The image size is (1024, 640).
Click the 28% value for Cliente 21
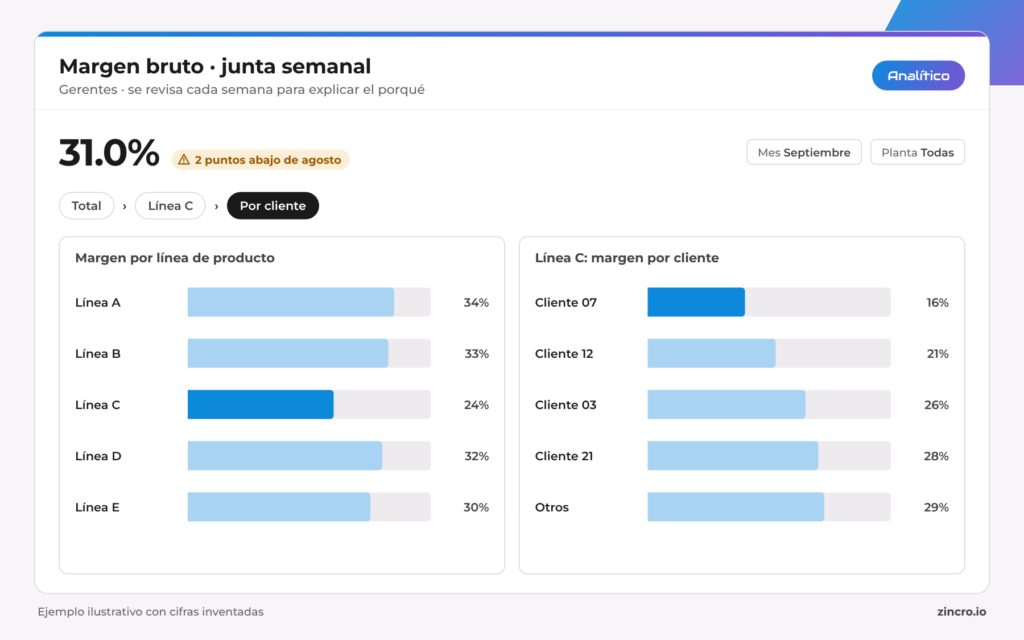936,456
